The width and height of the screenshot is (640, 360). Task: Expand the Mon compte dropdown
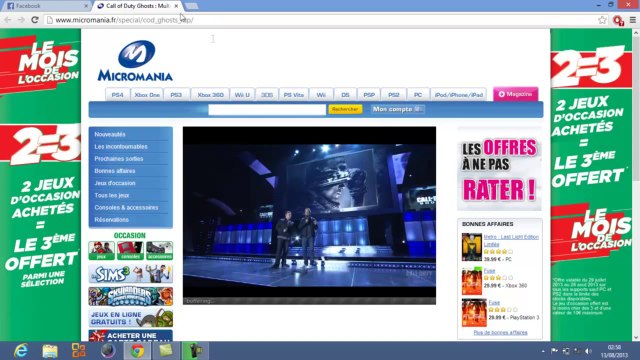[397, 109]
